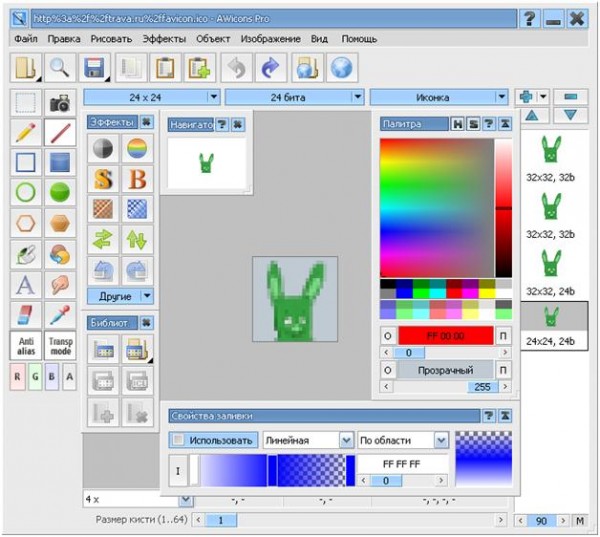Toggle Transp mode
The height and width of the screenshot is (537, 600).
[60, 346]
